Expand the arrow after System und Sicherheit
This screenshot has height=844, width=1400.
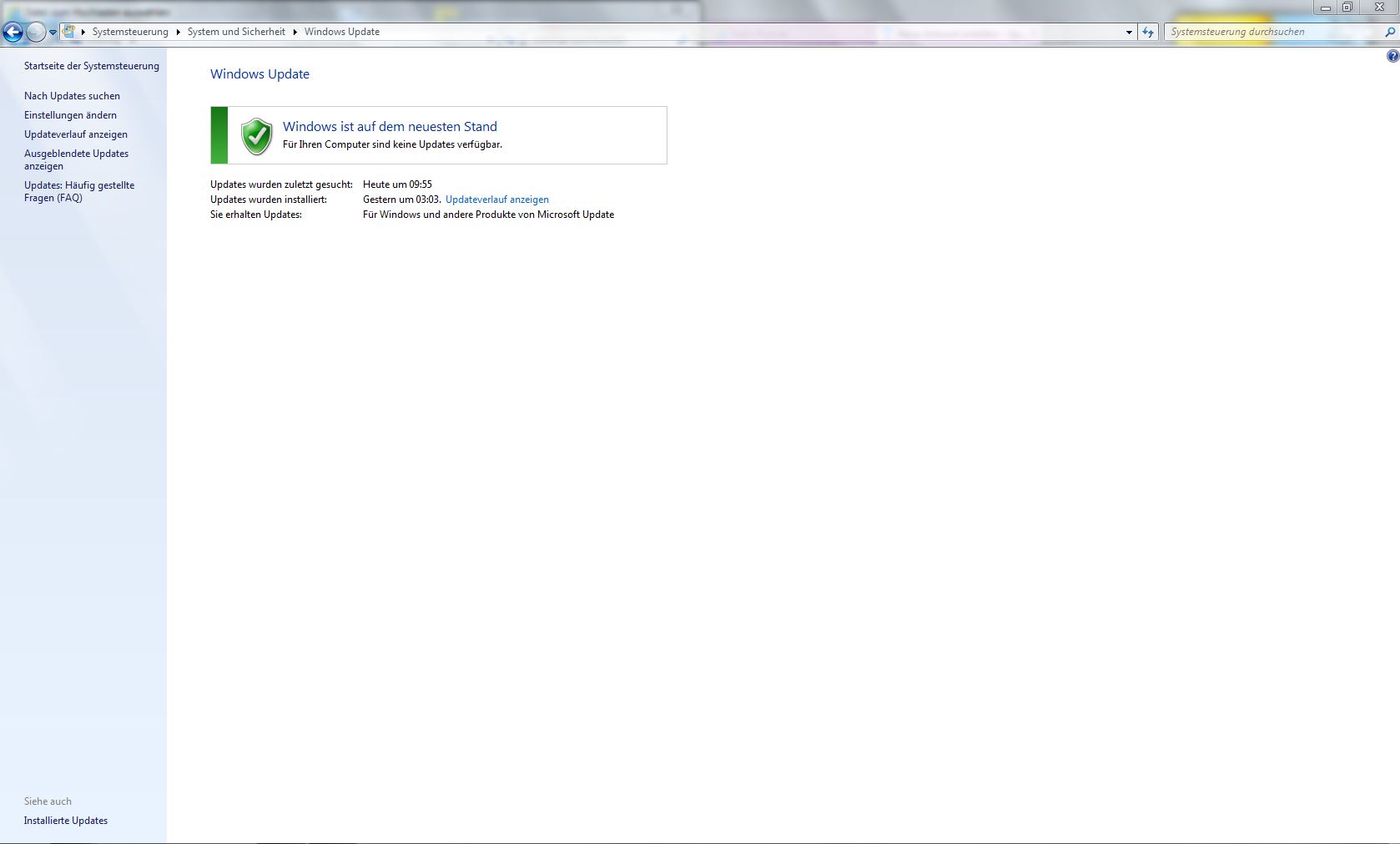point(295,32)
